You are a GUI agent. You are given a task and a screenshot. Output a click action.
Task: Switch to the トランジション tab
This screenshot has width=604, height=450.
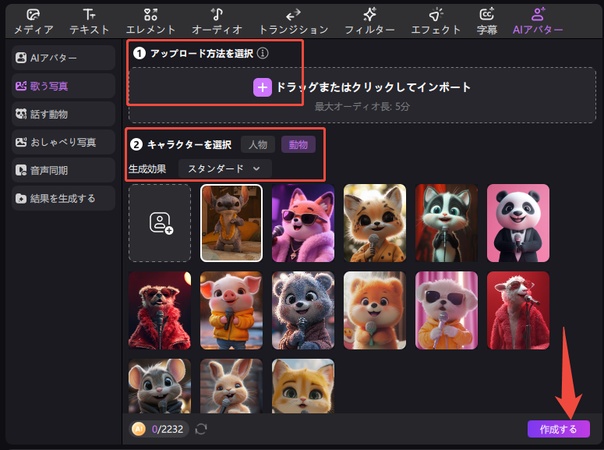[293, 22]
